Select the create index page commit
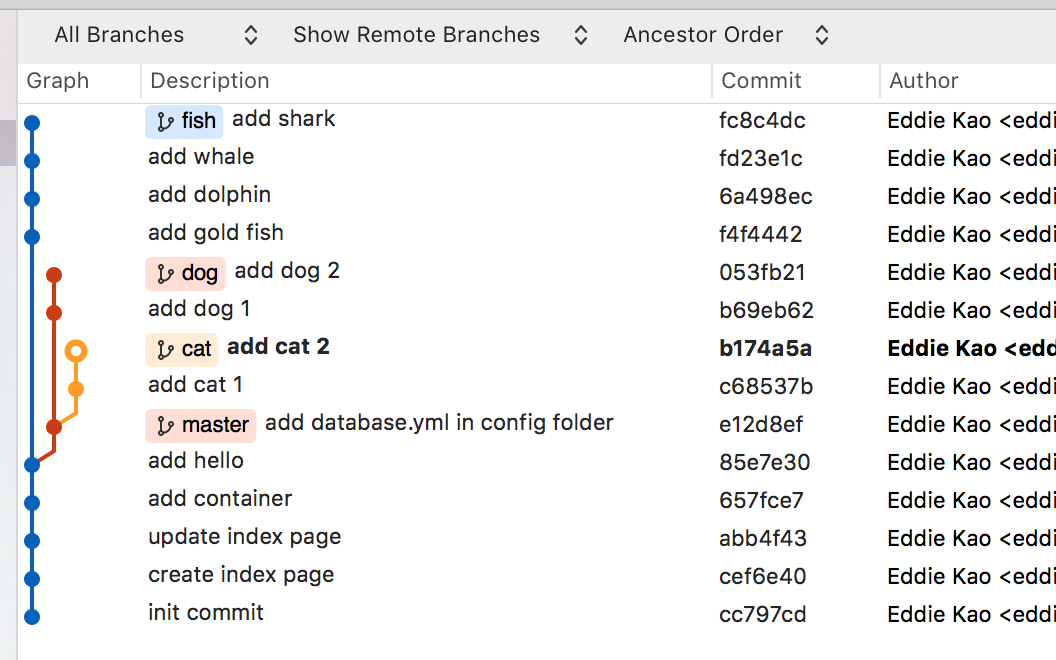1056x660 pixels. (x=241, y=575)
